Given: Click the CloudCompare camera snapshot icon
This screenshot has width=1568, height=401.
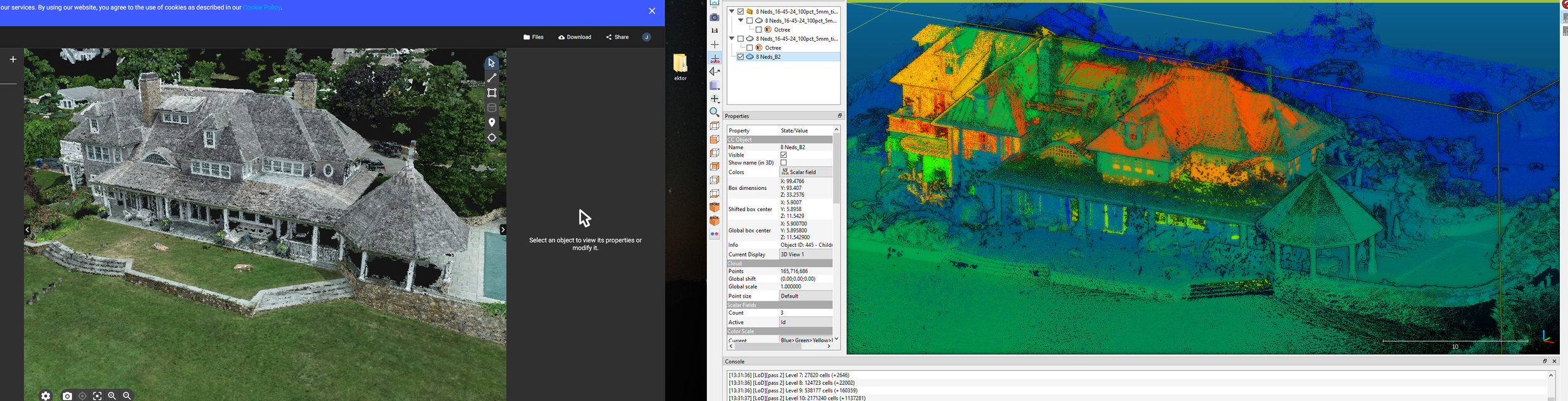Looking at the screenshot, I should [714, 18].
